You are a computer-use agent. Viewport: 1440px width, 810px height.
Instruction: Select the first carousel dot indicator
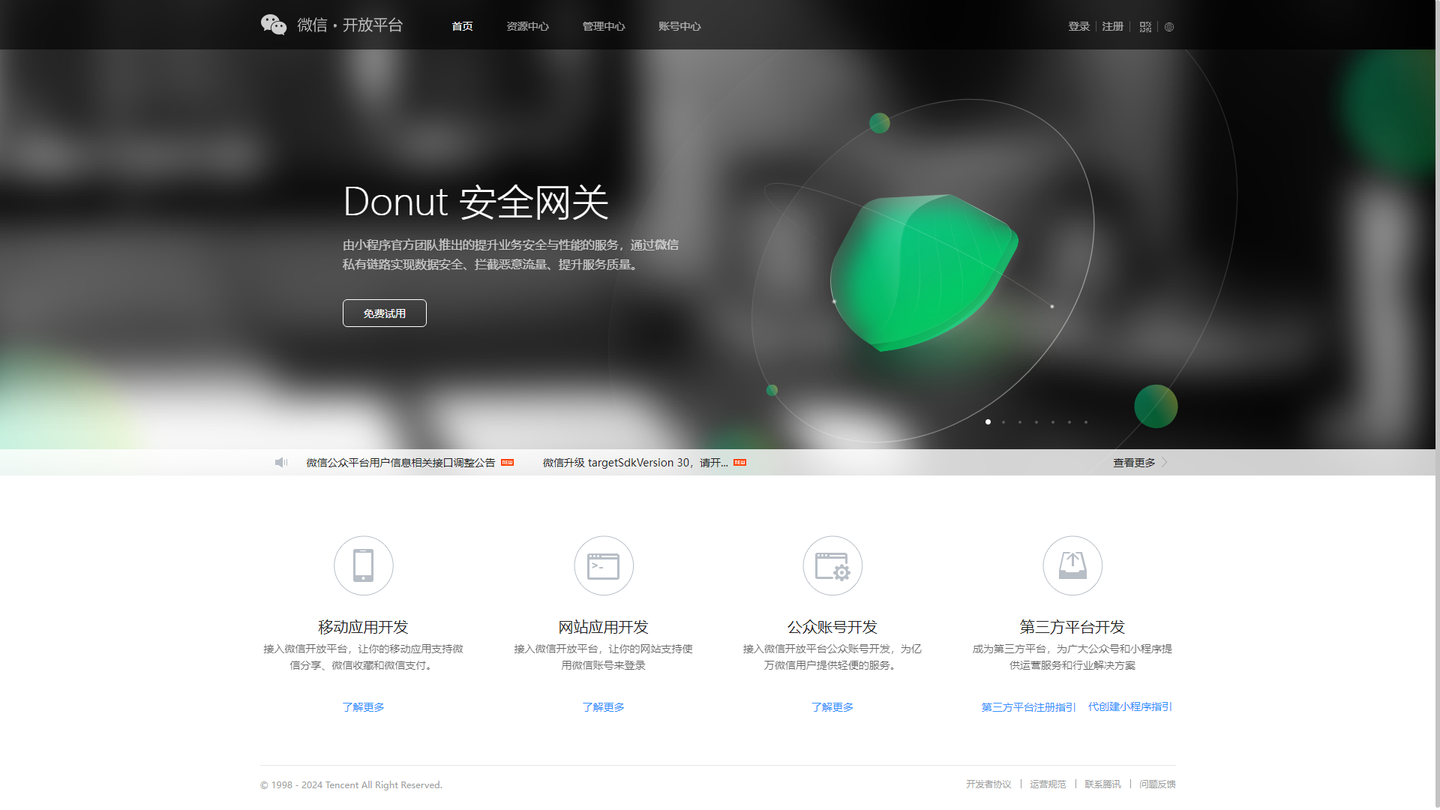(988, 422)
